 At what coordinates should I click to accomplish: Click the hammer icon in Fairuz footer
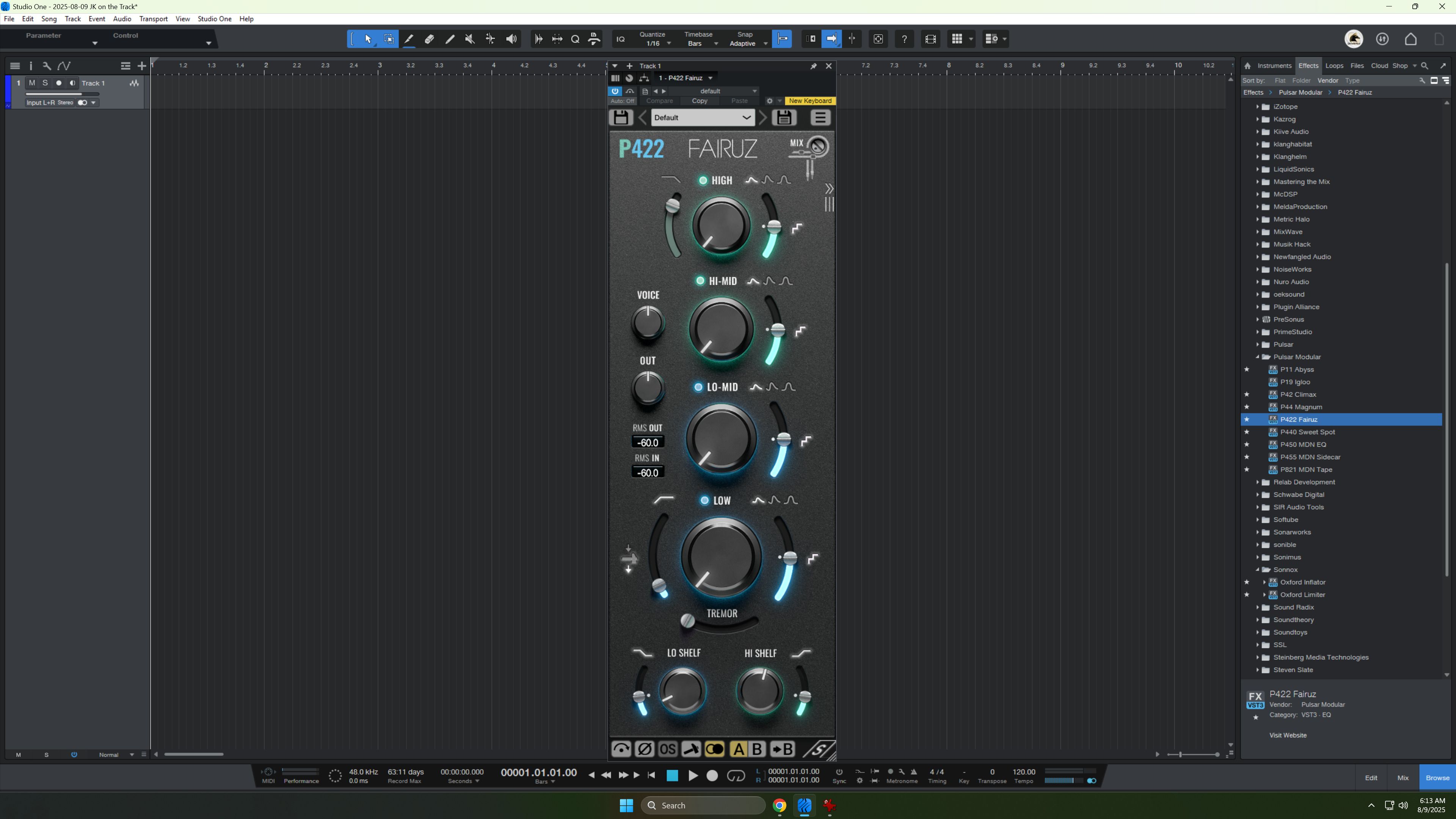click(x=691, y=750)
